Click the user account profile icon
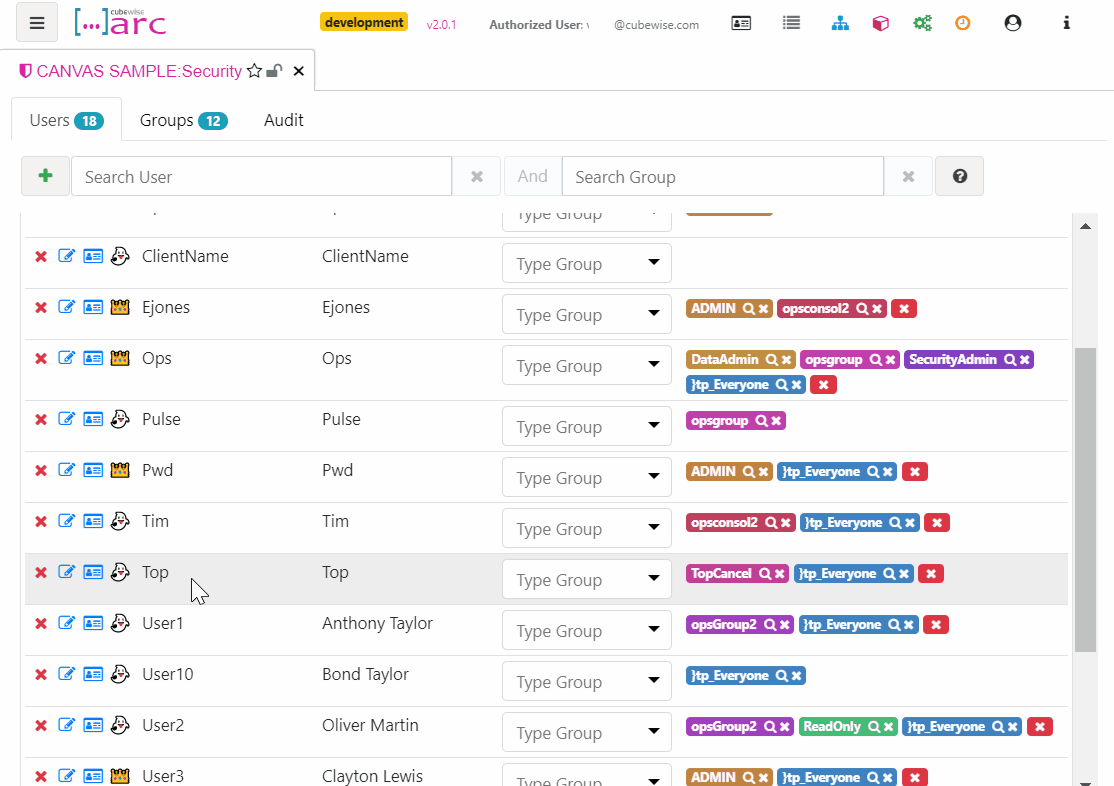This screenshot has height=786, width=1114. pyautogui.click(x=1012, y=23)
